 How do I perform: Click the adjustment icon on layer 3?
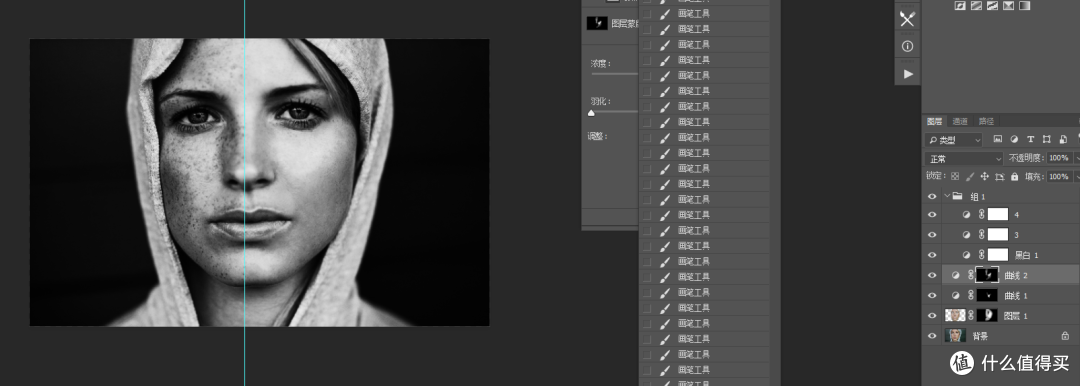tap(966, 235)
